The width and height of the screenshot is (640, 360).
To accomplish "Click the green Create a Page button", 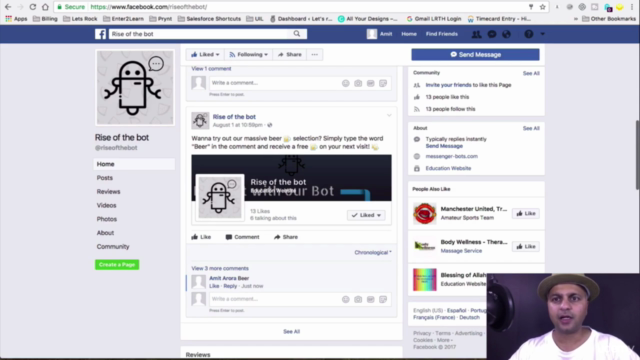I will [117, 264].
